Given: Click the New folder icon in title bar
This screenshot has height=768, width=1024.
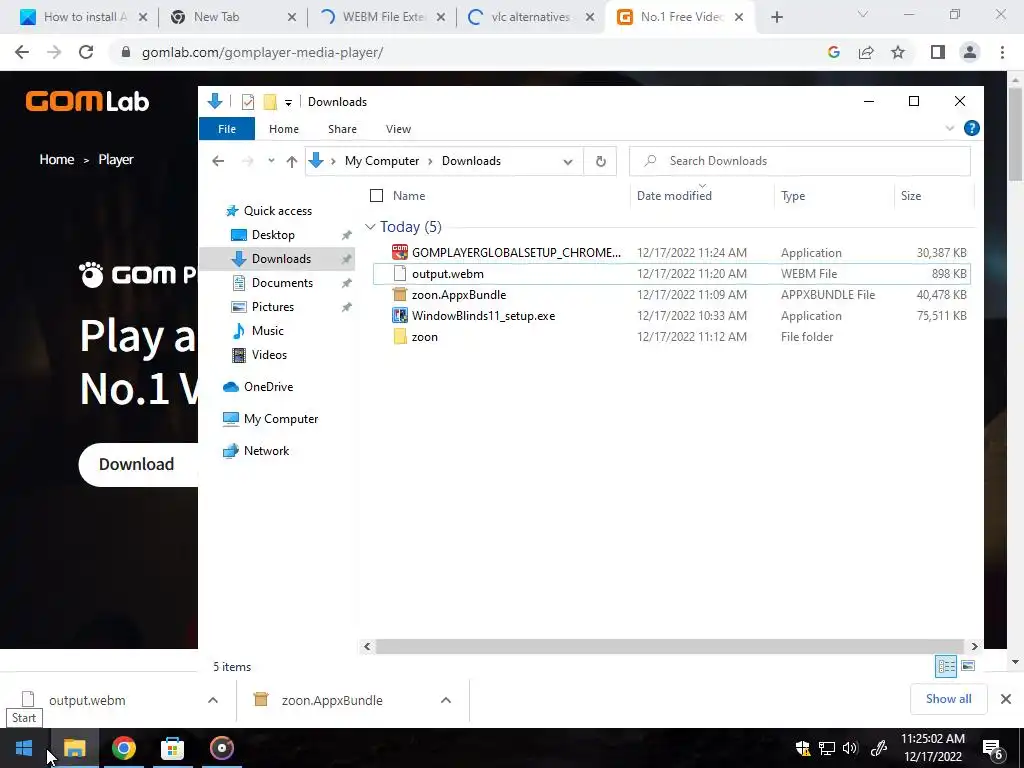Looking at the screenshot, I should (x=270, y=102).
